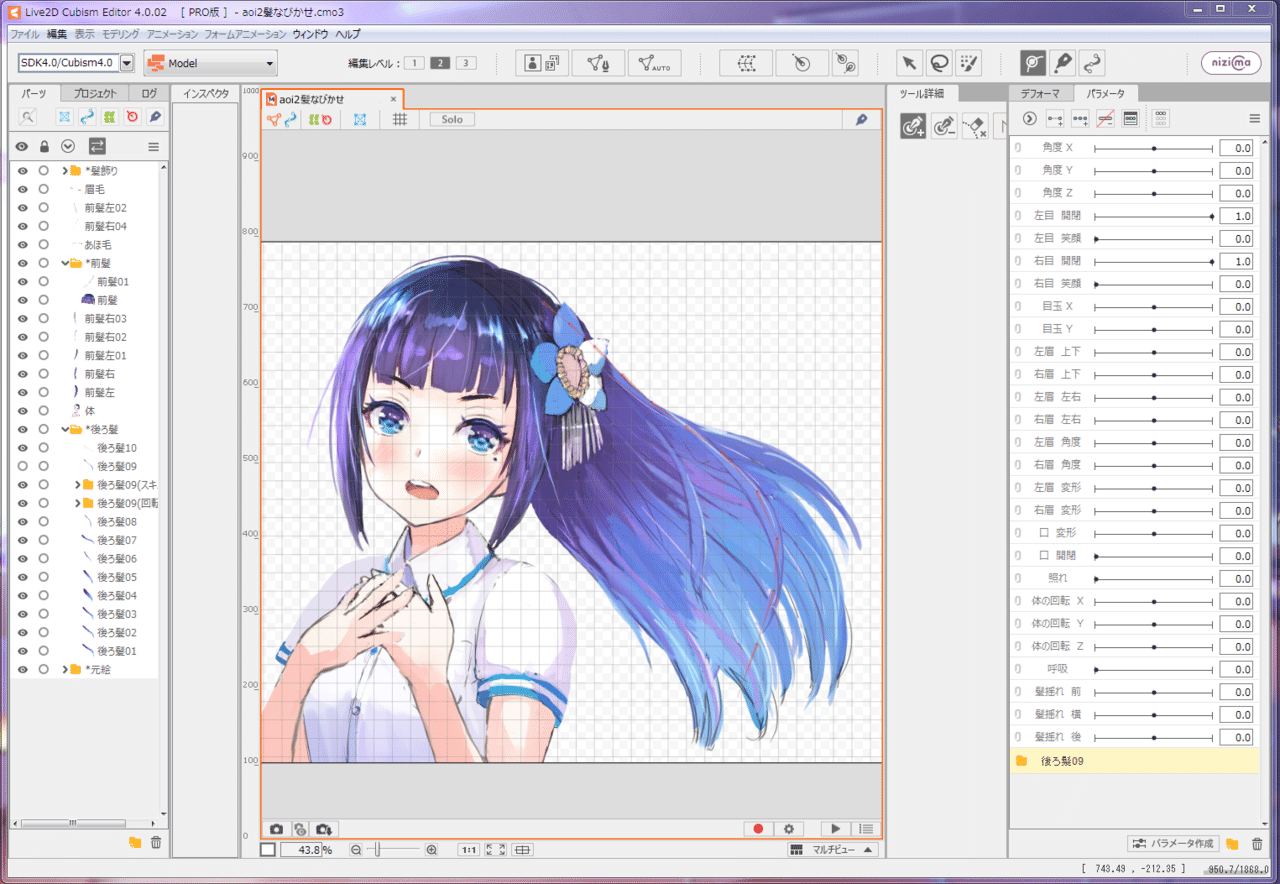Open the Parts panel hamburger menu
The height and width of the screenshot is (884, 1280).
(153, 146)
